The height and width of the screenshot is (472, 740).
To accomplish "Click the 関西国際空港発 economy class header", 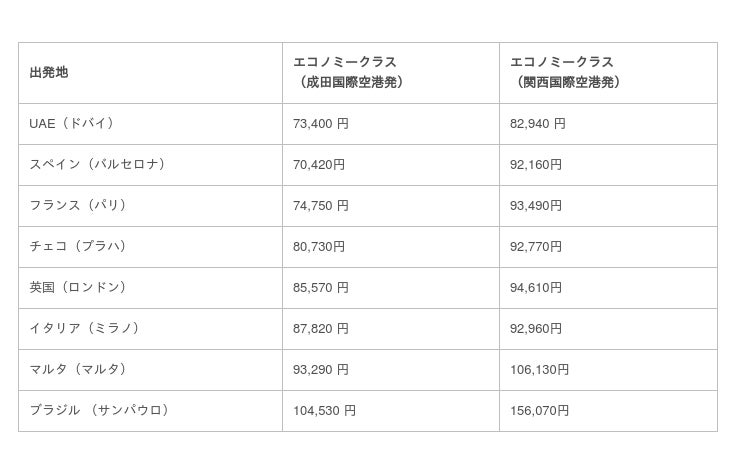I will pyautogui.click(x=568, y=73).
